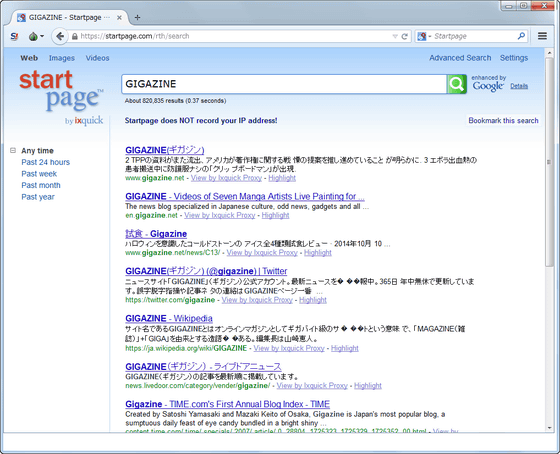Open the Settings link

coord(514,58)
